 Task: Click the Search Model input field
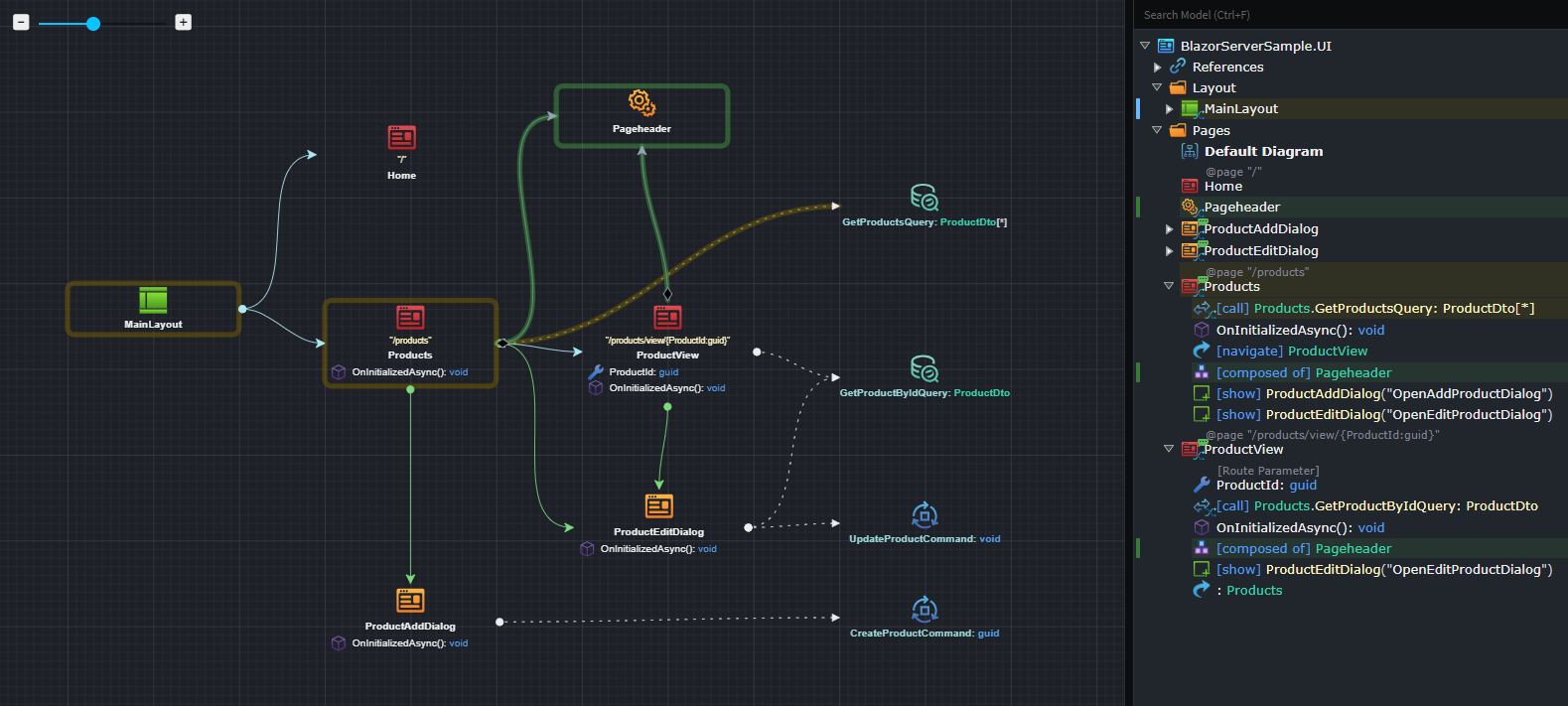1351,15
